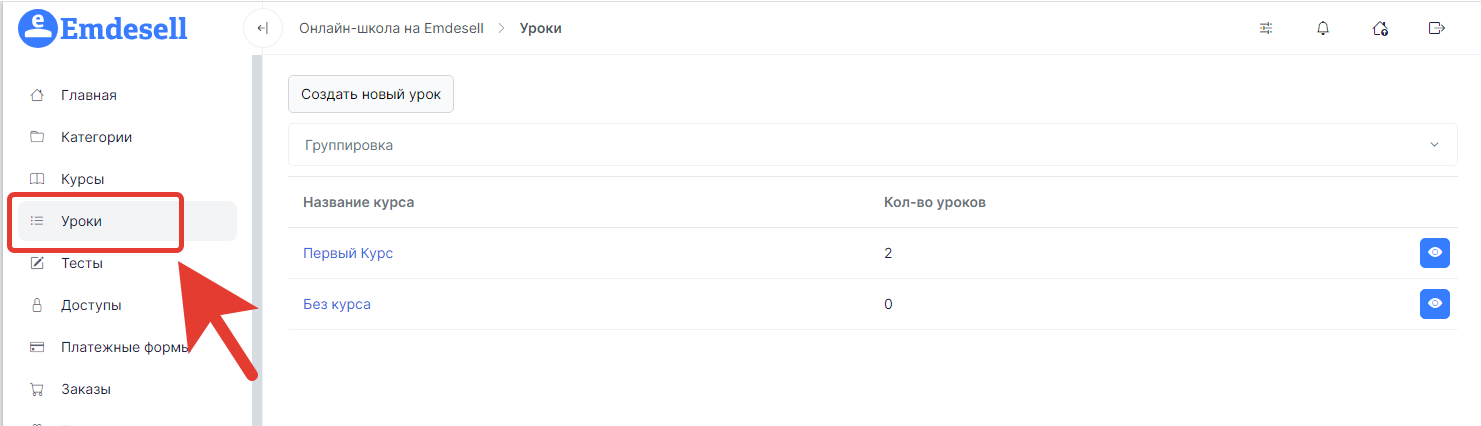The image size is (1481, 426).
Task: Click the cart icon next to Заказы
Action: (x=37, y=389)
